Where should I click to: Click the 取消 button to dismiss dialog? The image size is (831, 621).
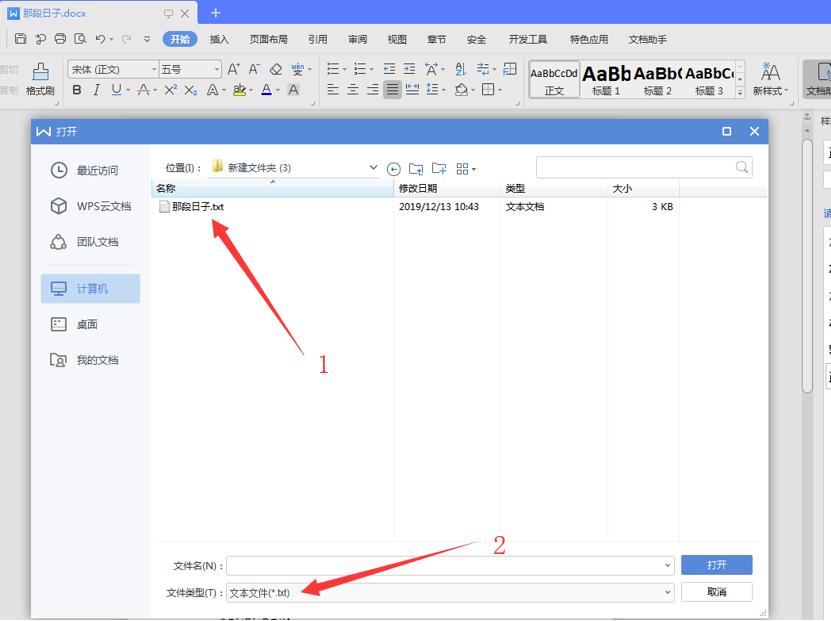(716, 592)
